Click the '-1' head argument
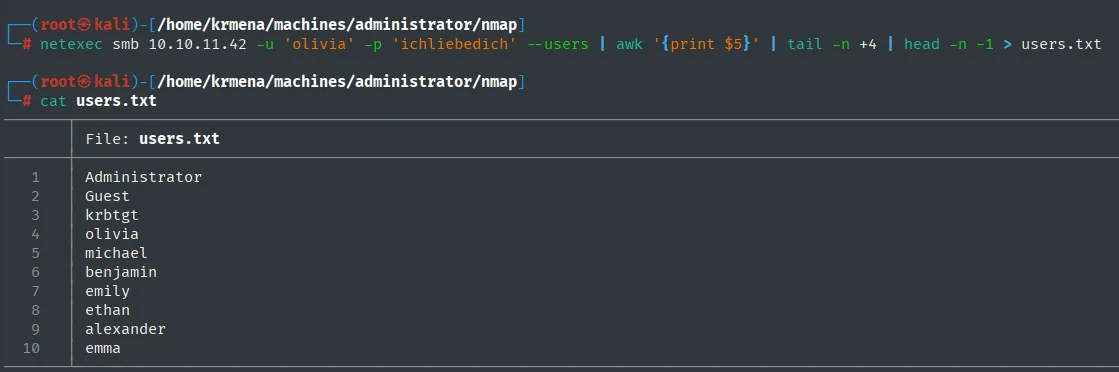The width and height of the screenshot is (1119, 372). (984, 44)
